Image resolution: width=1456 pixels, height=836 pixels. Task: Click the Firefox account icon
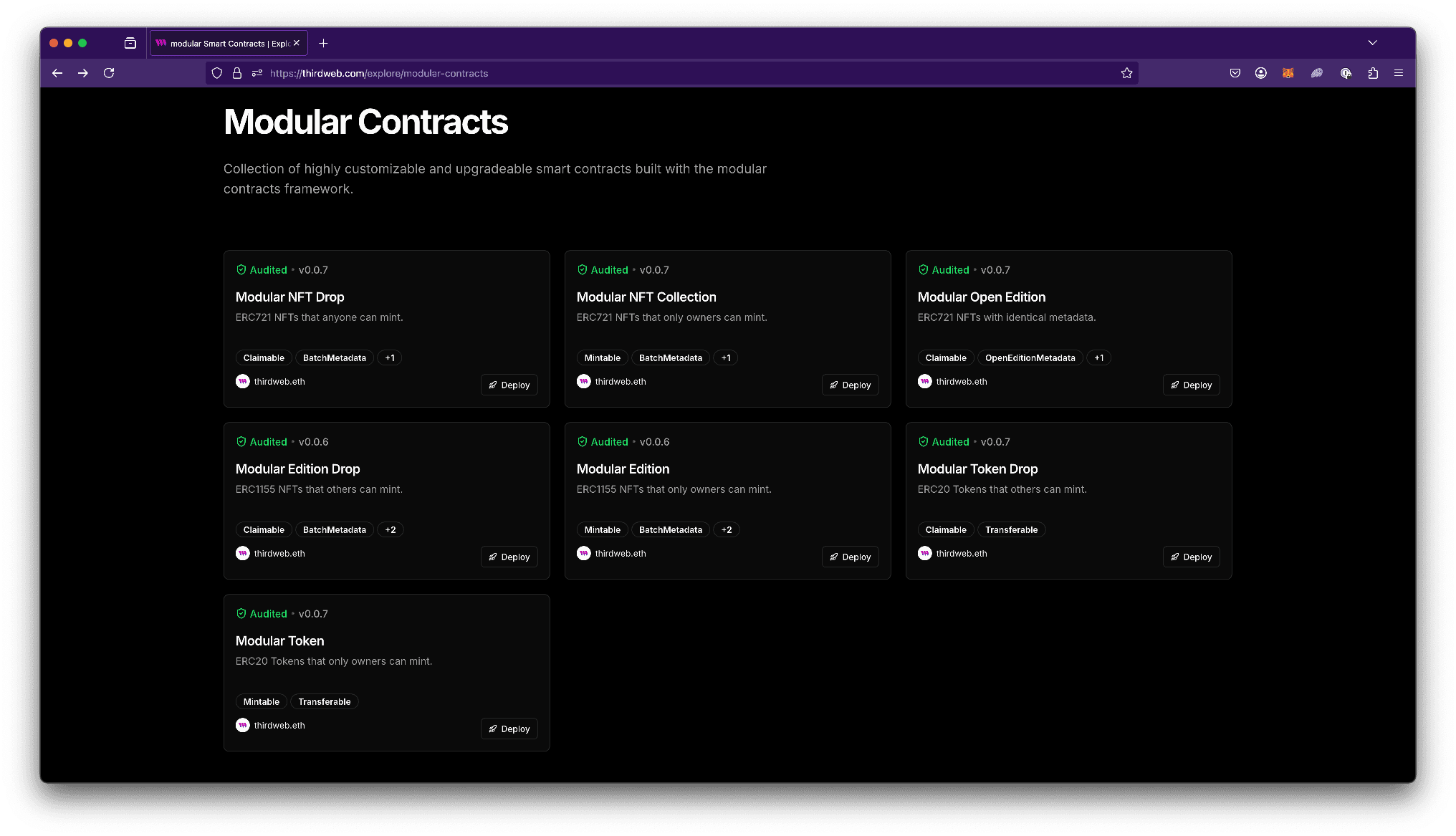(1261, 72)
